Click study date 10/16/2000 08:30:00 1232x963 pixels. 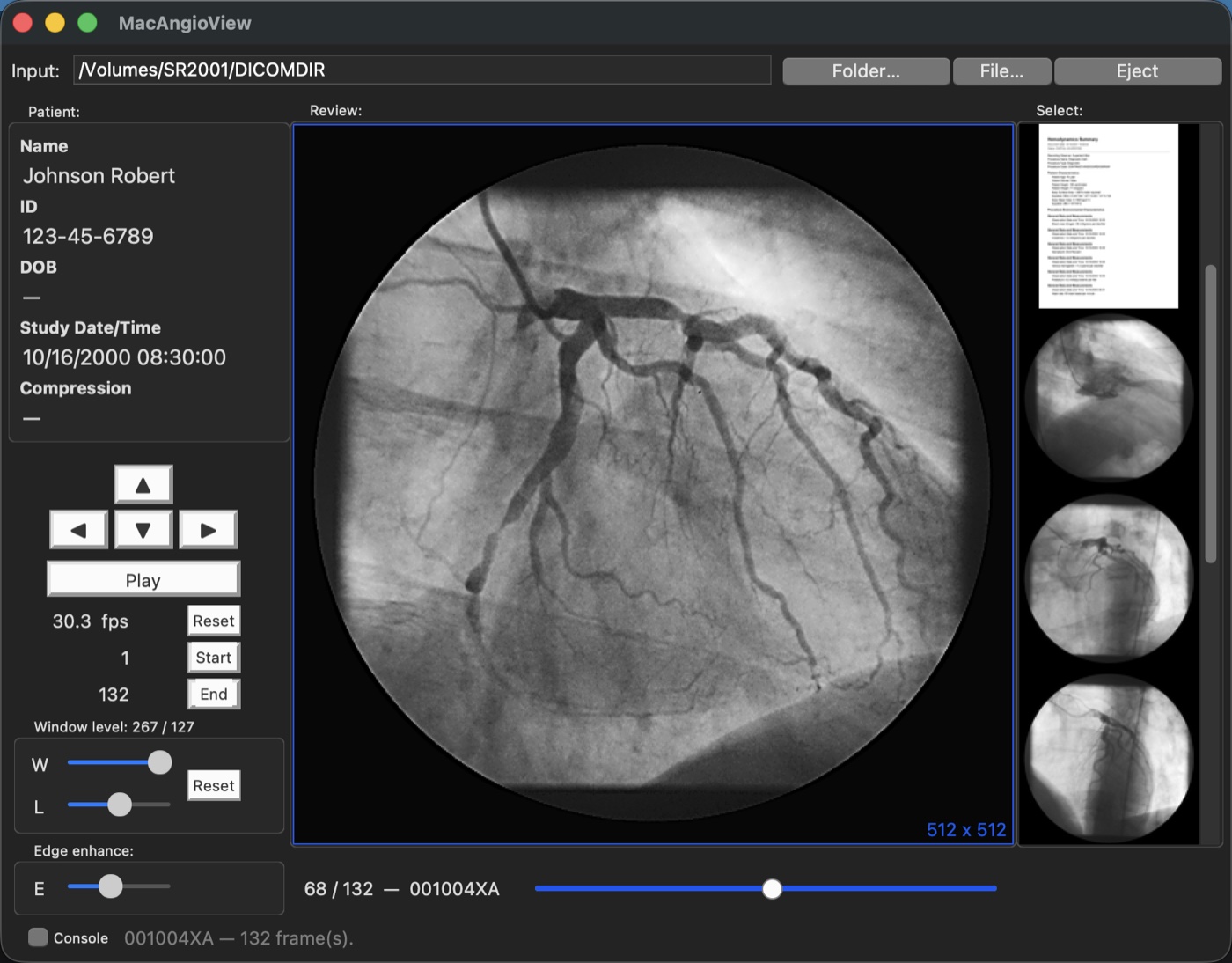(124, 357)
